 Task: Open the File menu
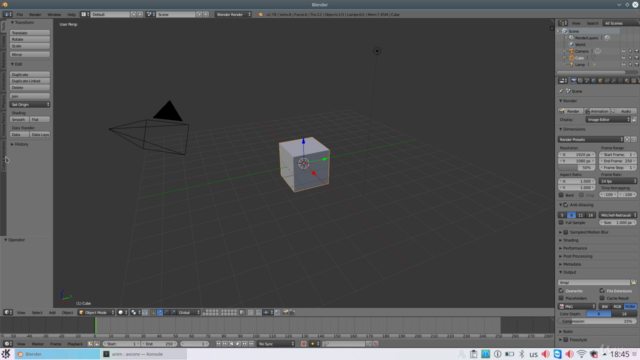(20, 14)
